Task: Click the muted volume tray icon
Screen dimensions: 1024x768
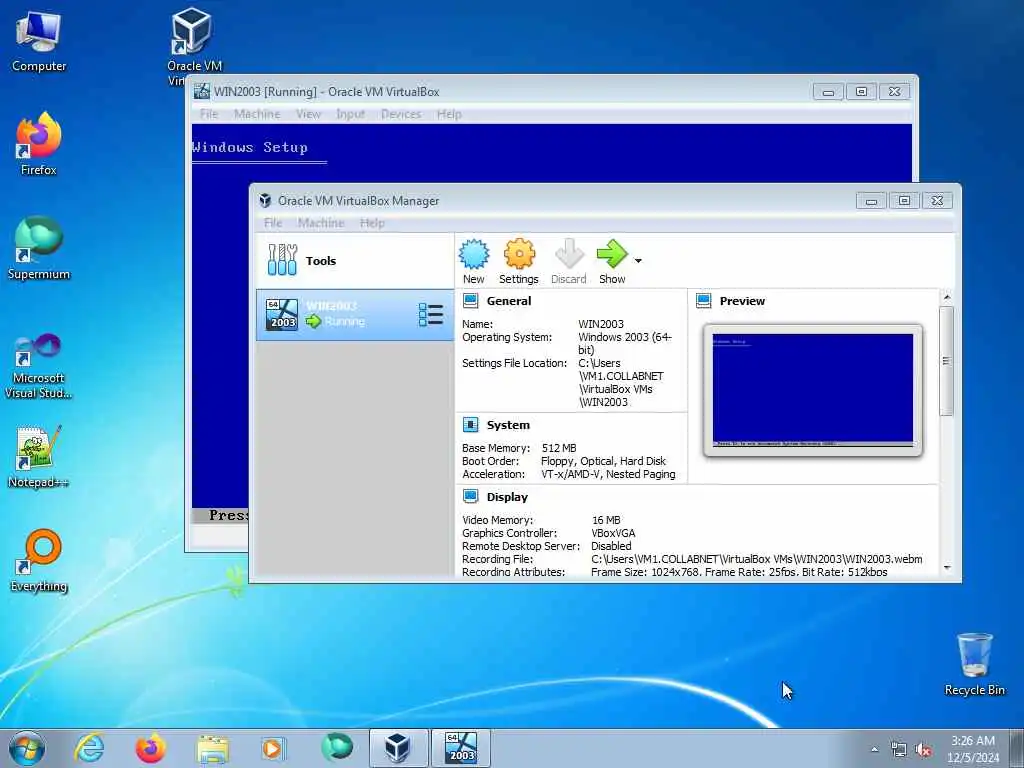Action: [923, 750]
